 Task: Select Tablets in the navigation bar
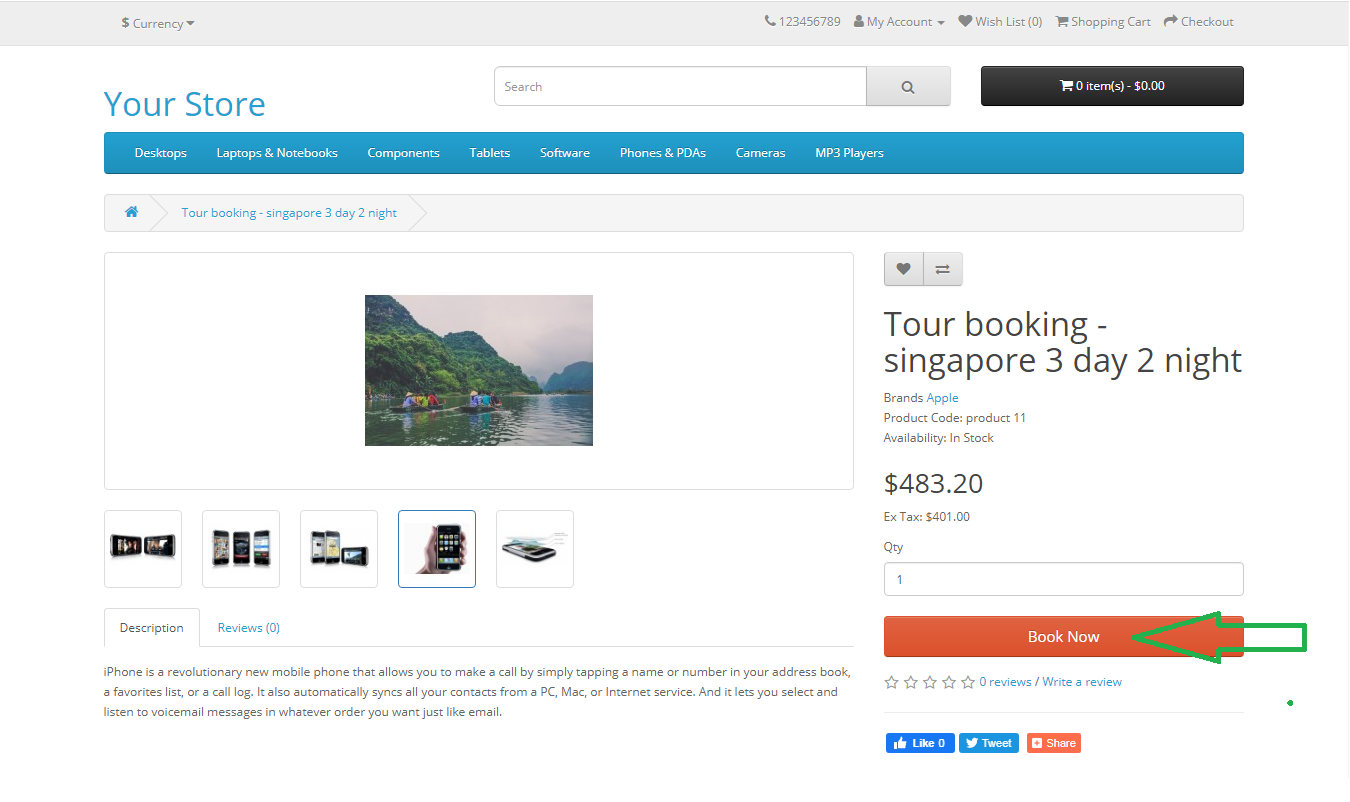pyautogui.click(x=490, y=153)
